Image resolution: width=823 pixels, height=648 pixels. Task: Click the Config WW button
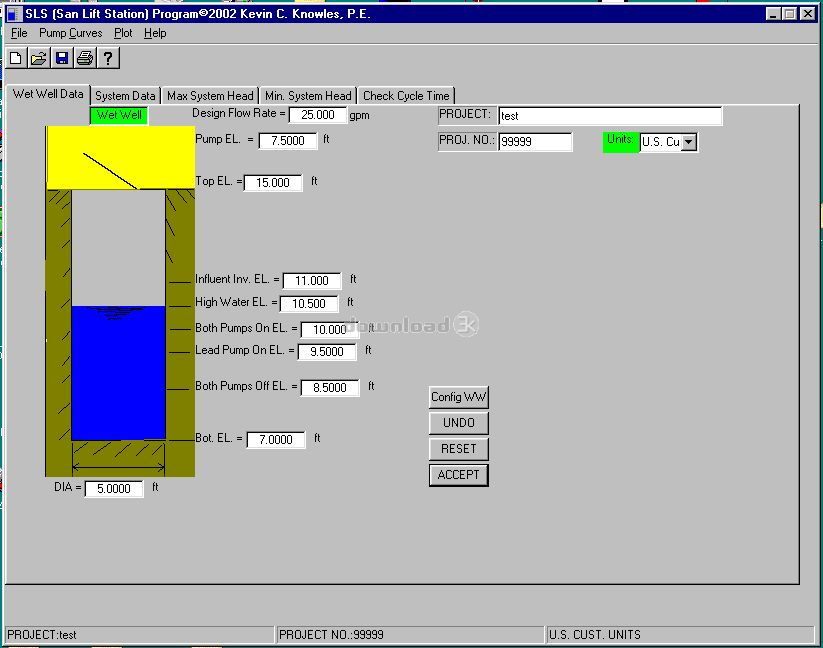459,397
